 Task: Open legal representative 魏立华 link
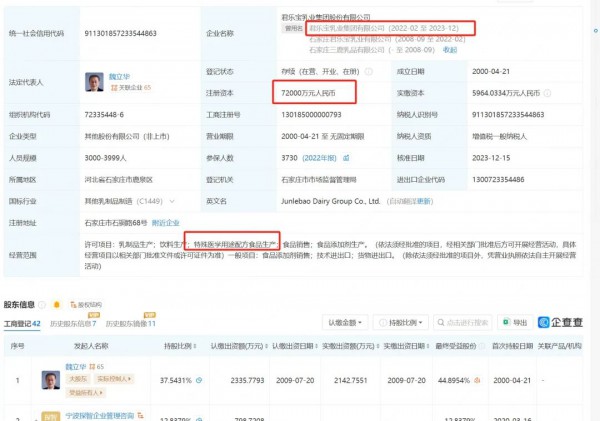119,77
